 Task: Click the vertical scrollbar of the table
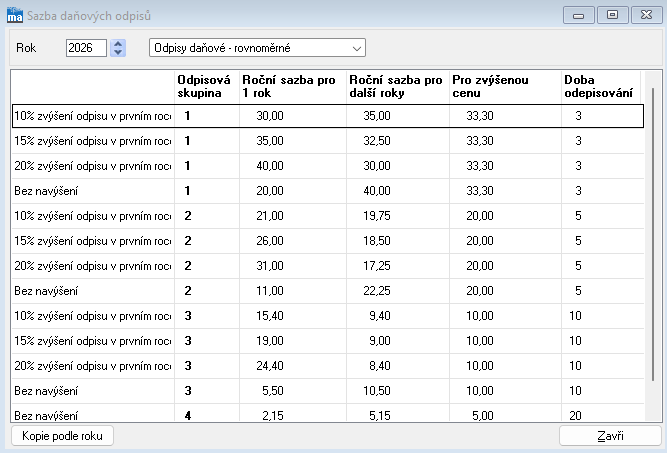(x=653, y=234)
